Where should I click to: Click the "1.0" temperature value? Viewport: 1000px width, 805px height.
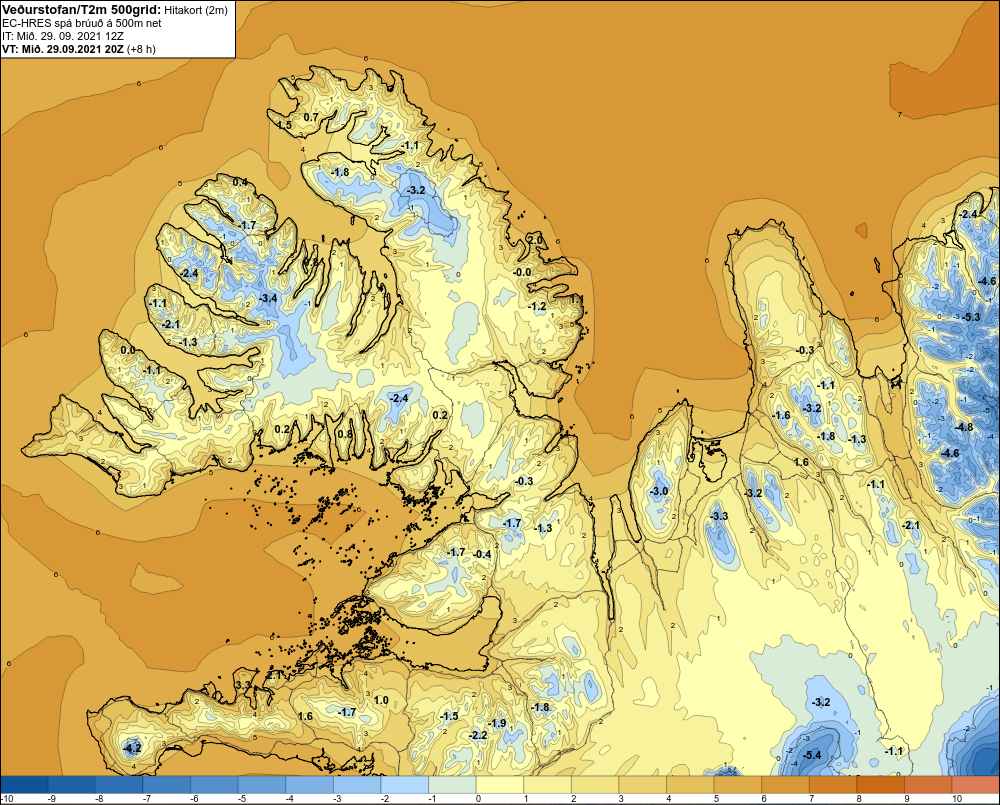click(381, 700)
